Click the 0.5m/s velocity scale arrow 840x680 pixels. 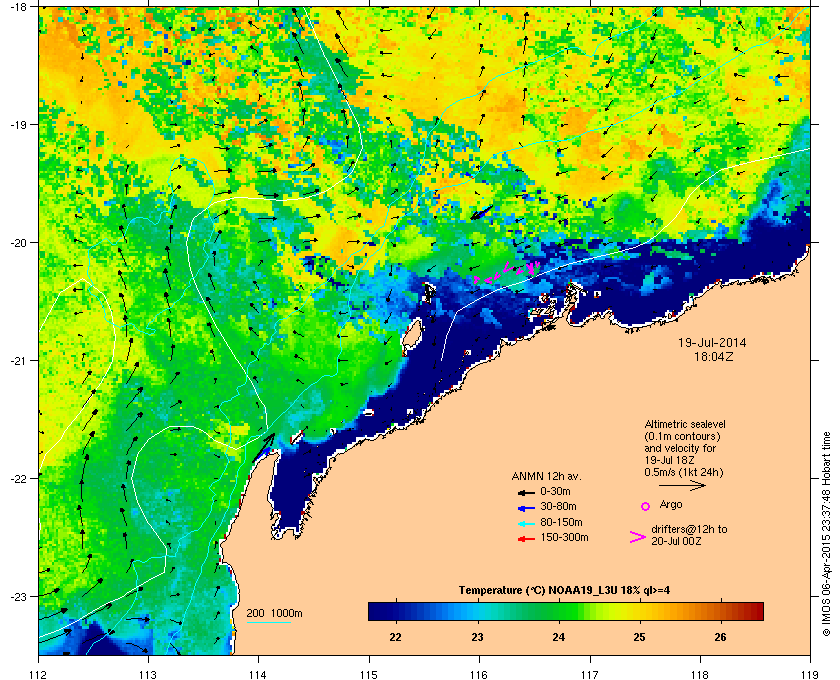(x=682, y=486)
